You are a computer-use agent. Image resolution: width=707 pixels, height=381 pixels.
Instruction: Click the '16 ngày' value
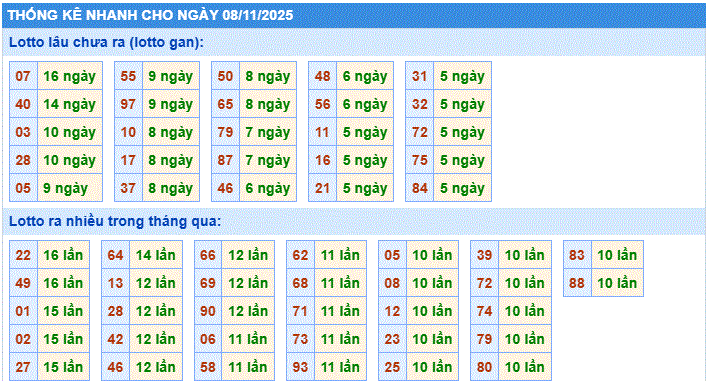pos(70,76)
